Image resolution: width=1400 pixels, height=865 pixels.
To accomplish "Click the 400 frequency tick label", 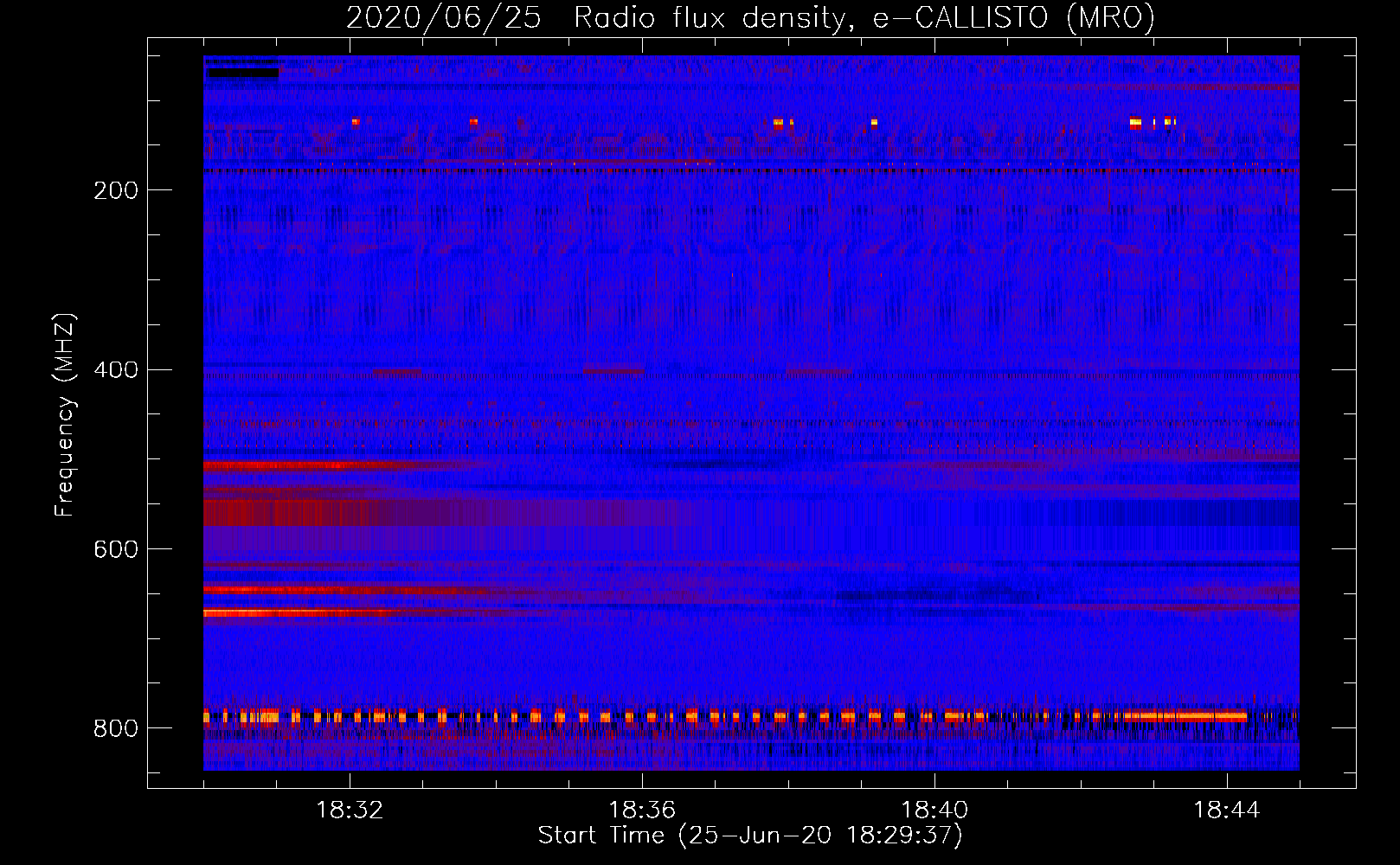I will tap(116, 370).
